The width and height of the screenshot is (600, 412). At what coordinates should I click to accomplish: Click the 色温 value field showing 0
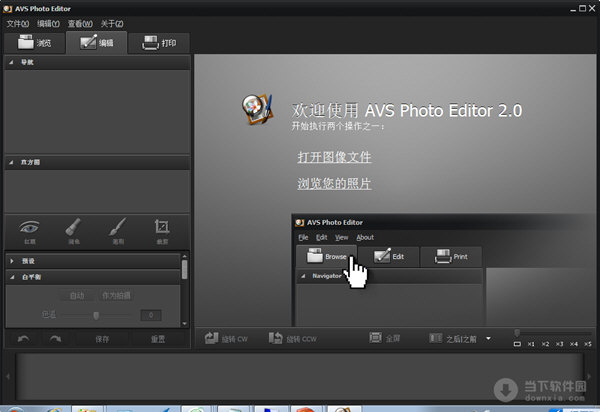(151, 315)
